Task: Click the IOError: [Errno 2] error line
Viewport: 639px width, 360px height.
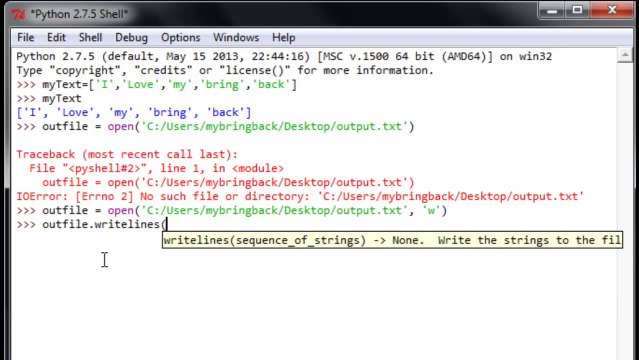Action: pos(300,197)
